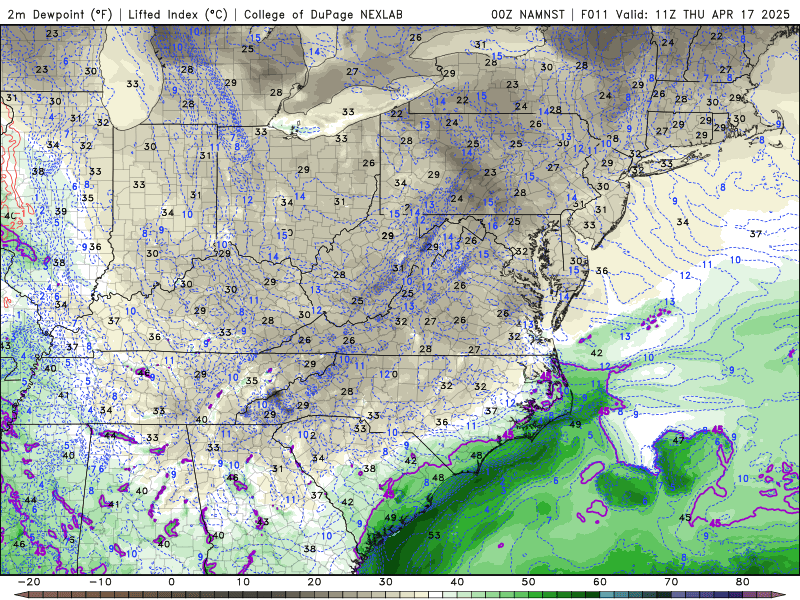The image size is (800, 600).
Task: Click the -20 label on the color scale
Action: tap(29, 582)
